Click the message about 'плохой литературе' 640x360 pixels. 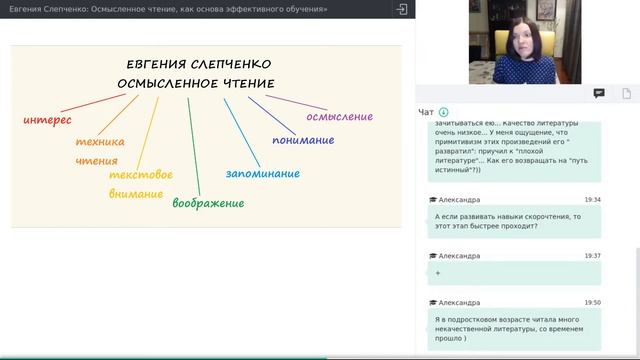[514, 151]
